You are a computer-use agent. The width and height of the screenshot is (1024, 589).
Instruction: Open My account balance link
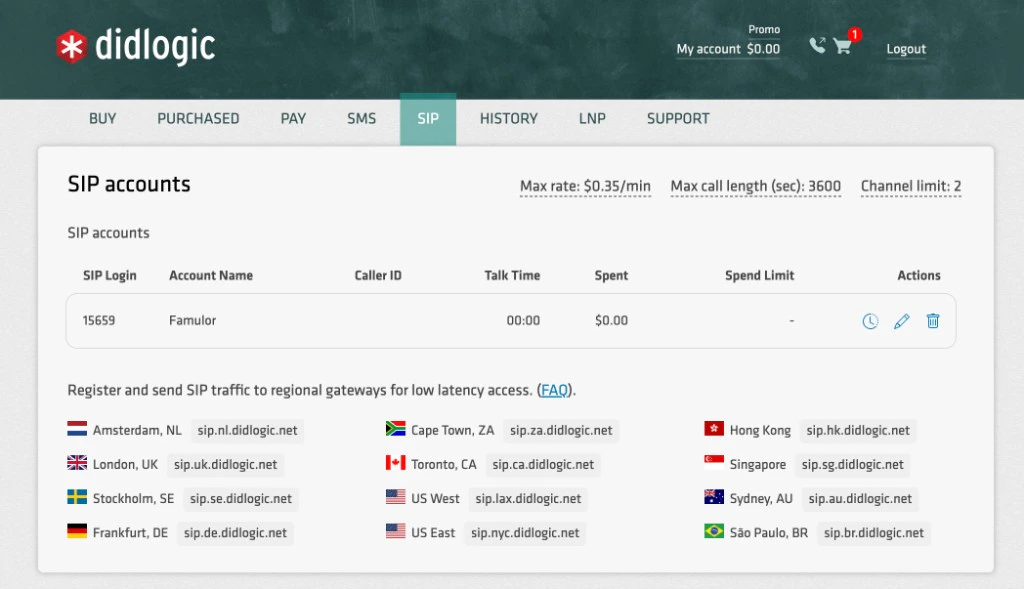coord(728,49)
